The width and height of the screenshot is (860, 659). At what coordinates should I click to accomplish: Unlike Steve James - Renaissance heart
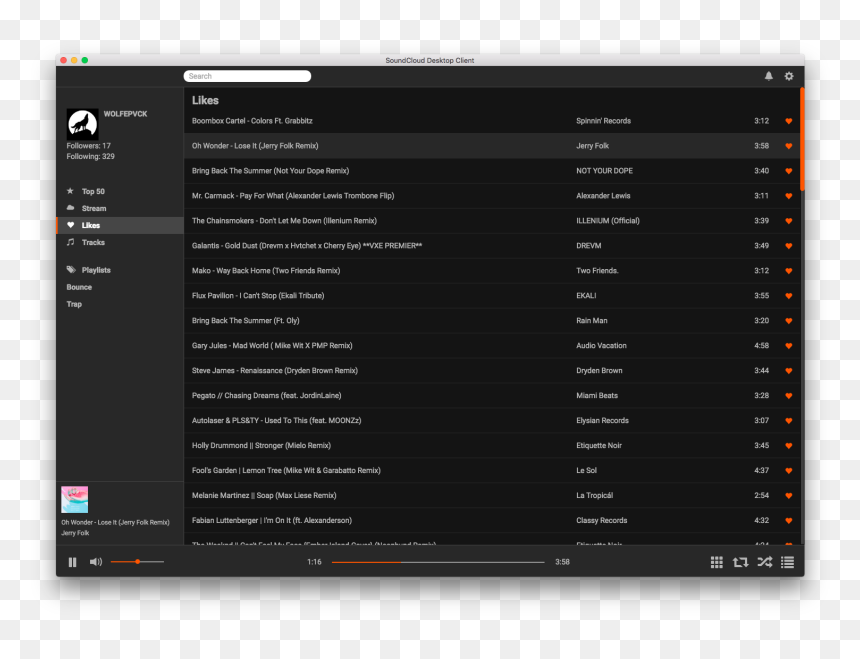point(789,371)
